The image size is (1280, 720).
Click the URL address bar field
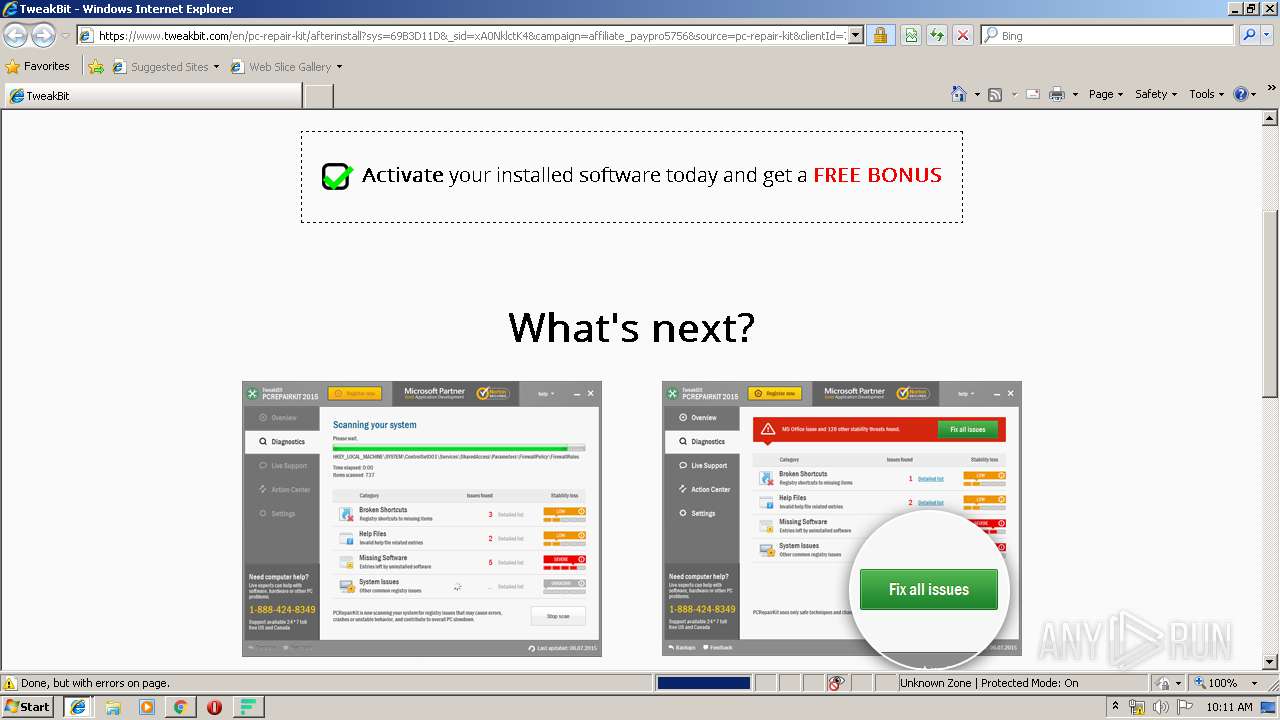(463, 35)
